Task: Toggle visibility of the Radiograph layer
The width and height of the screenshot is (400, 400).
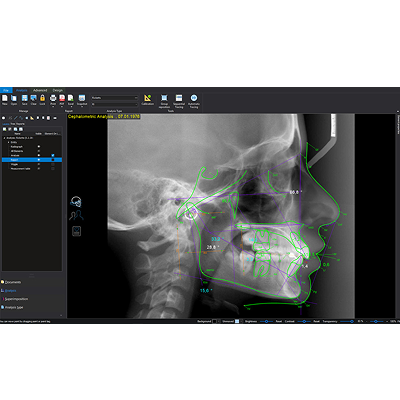Action: pos(39,146)
